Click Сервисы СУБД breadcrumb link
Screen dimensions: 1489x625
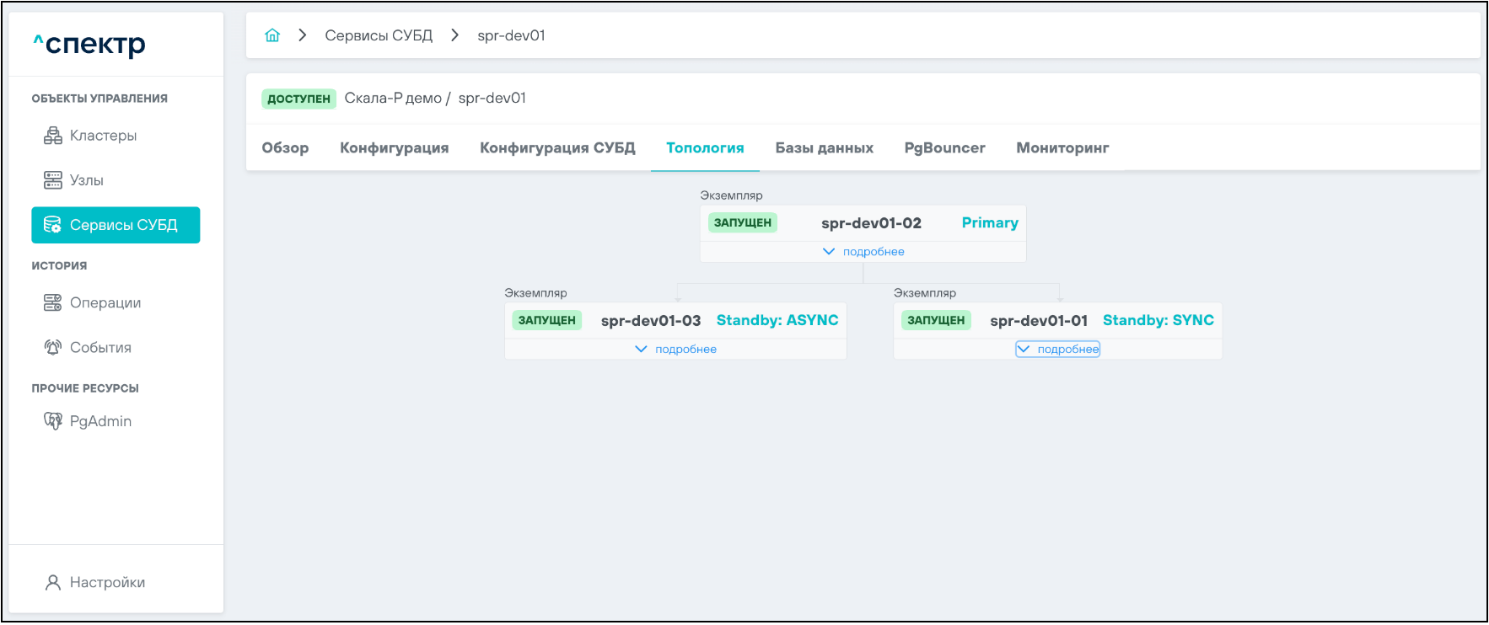pyautogui.click(x=379, y=36)
